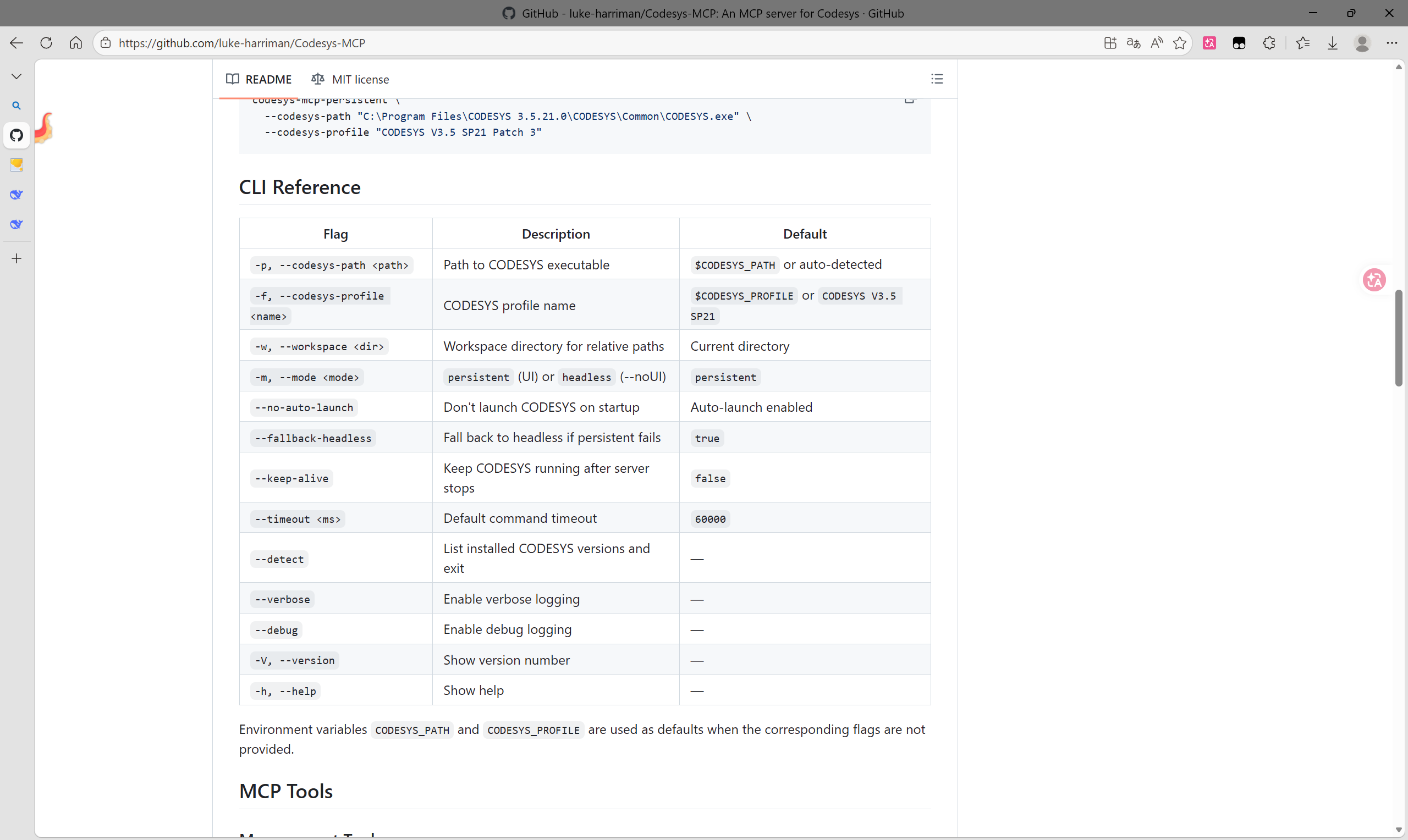Click the vertical scrollbar thumb

pos(1399,338)
